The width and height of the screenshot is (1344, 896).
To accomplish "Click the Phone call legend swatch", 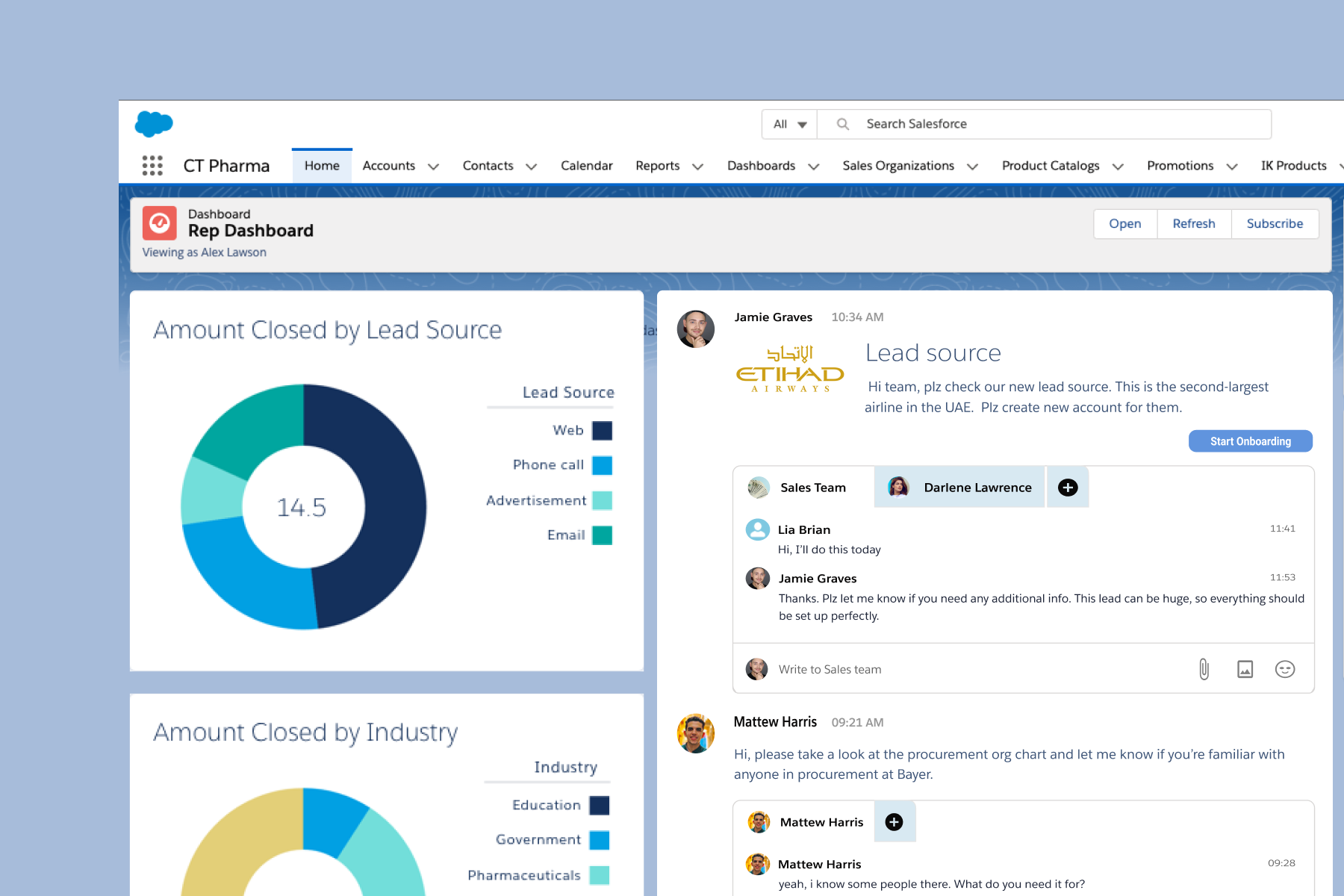I will [x=602, y=465].
